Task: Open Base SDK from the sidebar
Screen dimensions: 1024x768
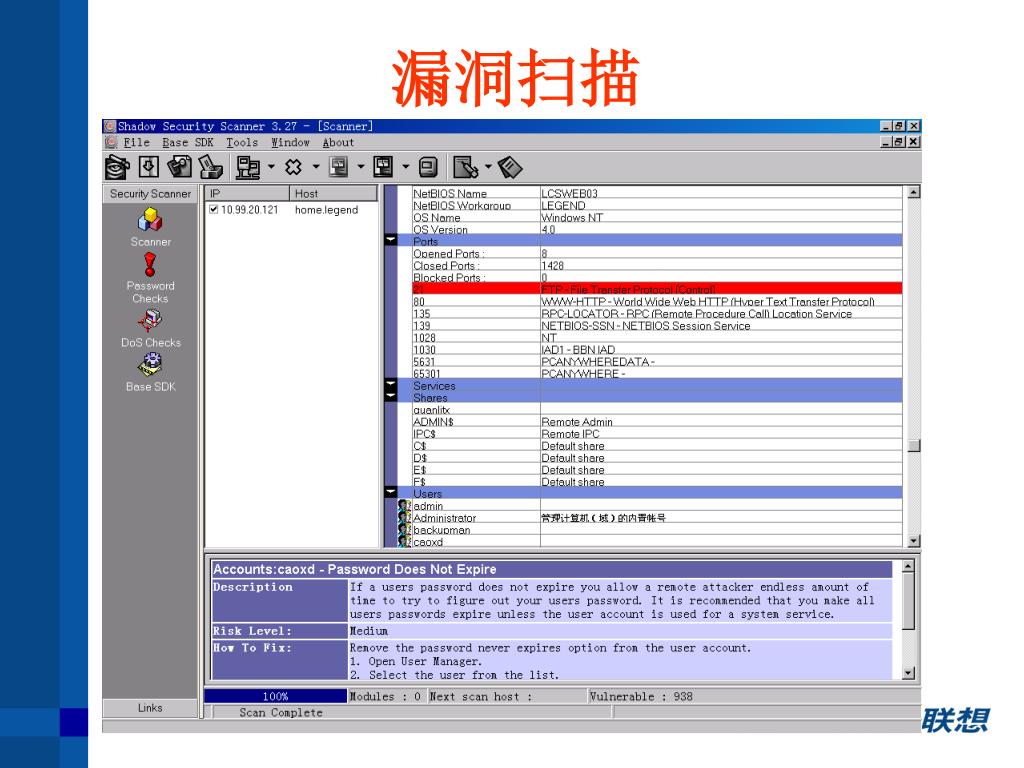Action: 150,373
